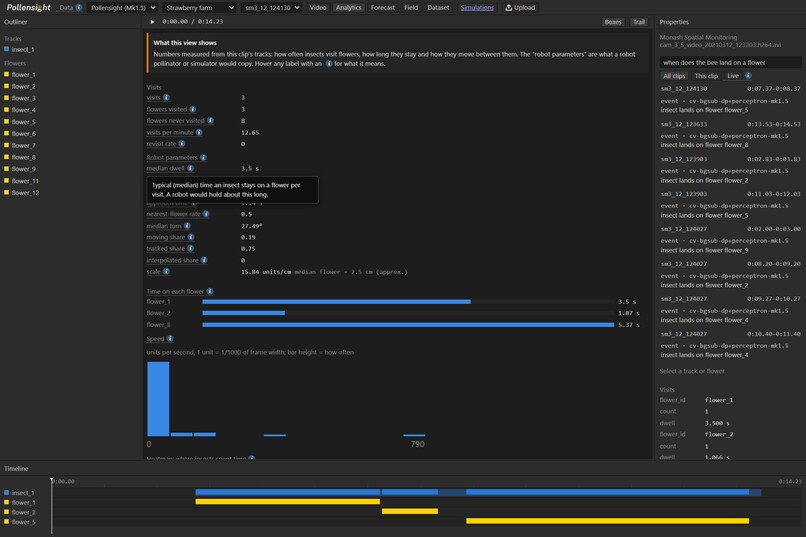Open sm3_12_124130 flower_5 landing result

[x=730, y=99]
